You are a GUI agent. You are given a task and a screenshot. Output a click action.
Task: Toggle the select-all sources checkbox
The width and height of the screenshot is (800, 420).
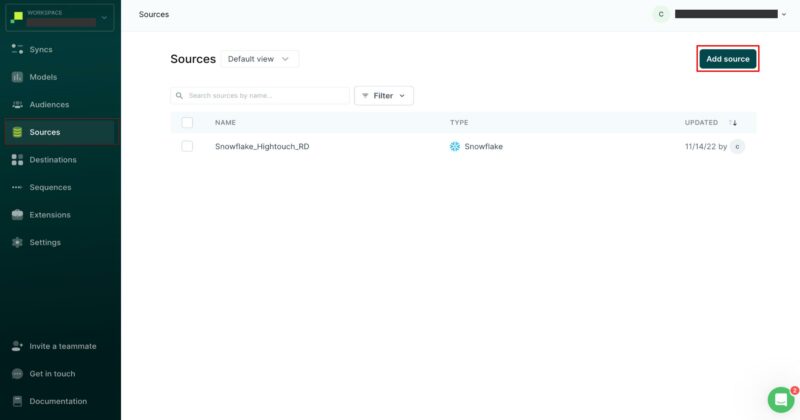(187, 122)
